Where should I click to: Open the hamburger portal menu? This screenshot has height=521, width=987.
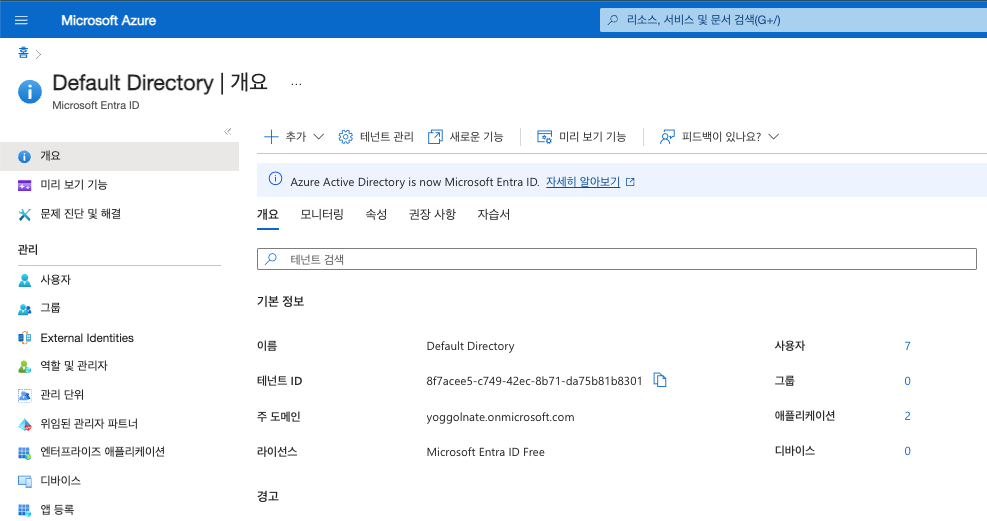click(x=21, y=20)
